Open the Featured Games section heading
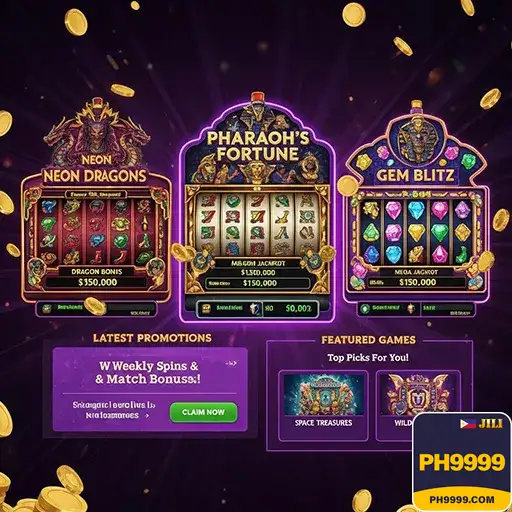This screenshot has width=512, height=512. point(368,340)
